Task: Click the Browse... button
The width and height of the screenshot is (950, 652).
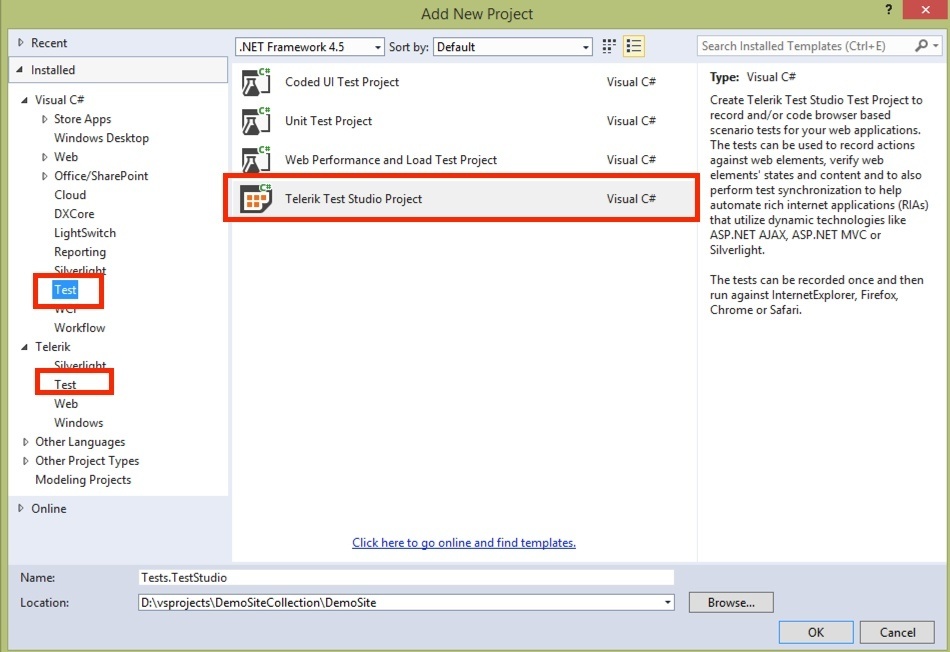Action: 731,603
